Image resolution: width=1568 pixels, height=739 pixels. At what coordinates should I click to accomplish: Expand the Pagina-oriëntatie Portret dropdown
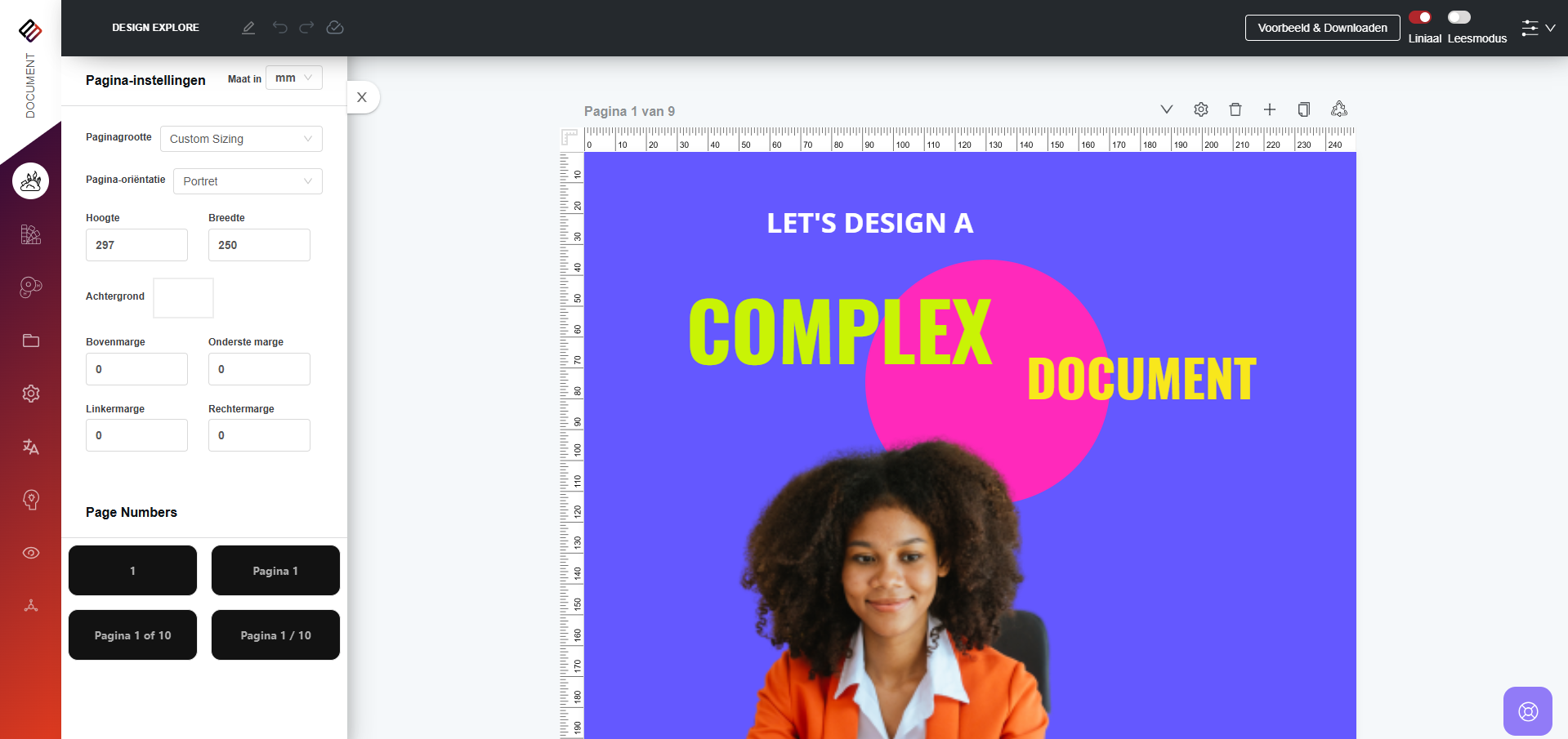tap(248, 181)
